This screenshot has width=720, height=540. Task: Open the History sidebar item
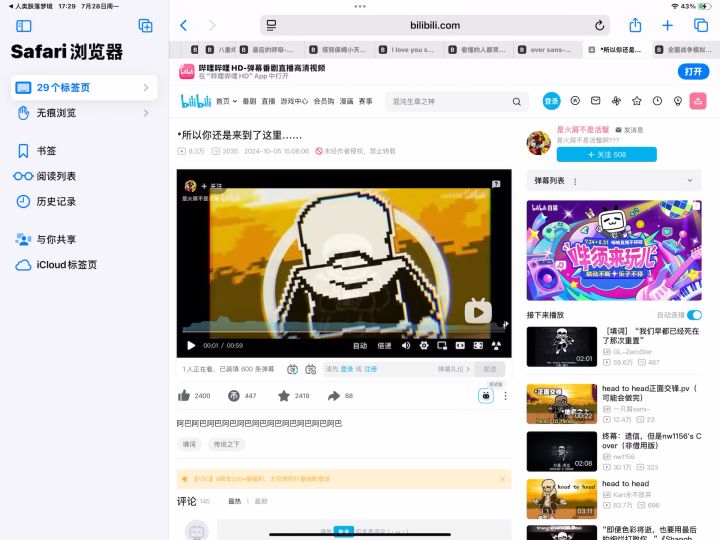(84, 201)
